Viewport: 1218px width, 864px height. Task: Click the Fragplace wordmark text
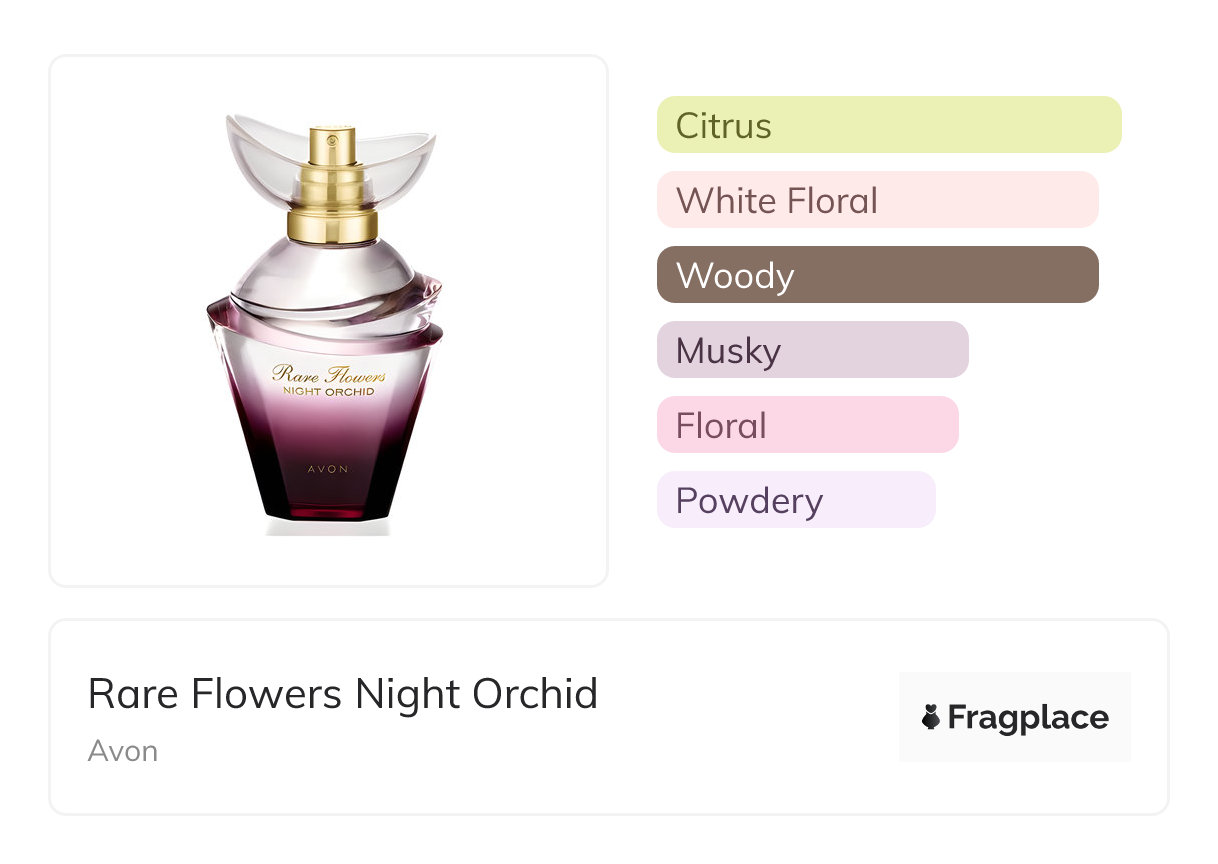point(1027,718)
